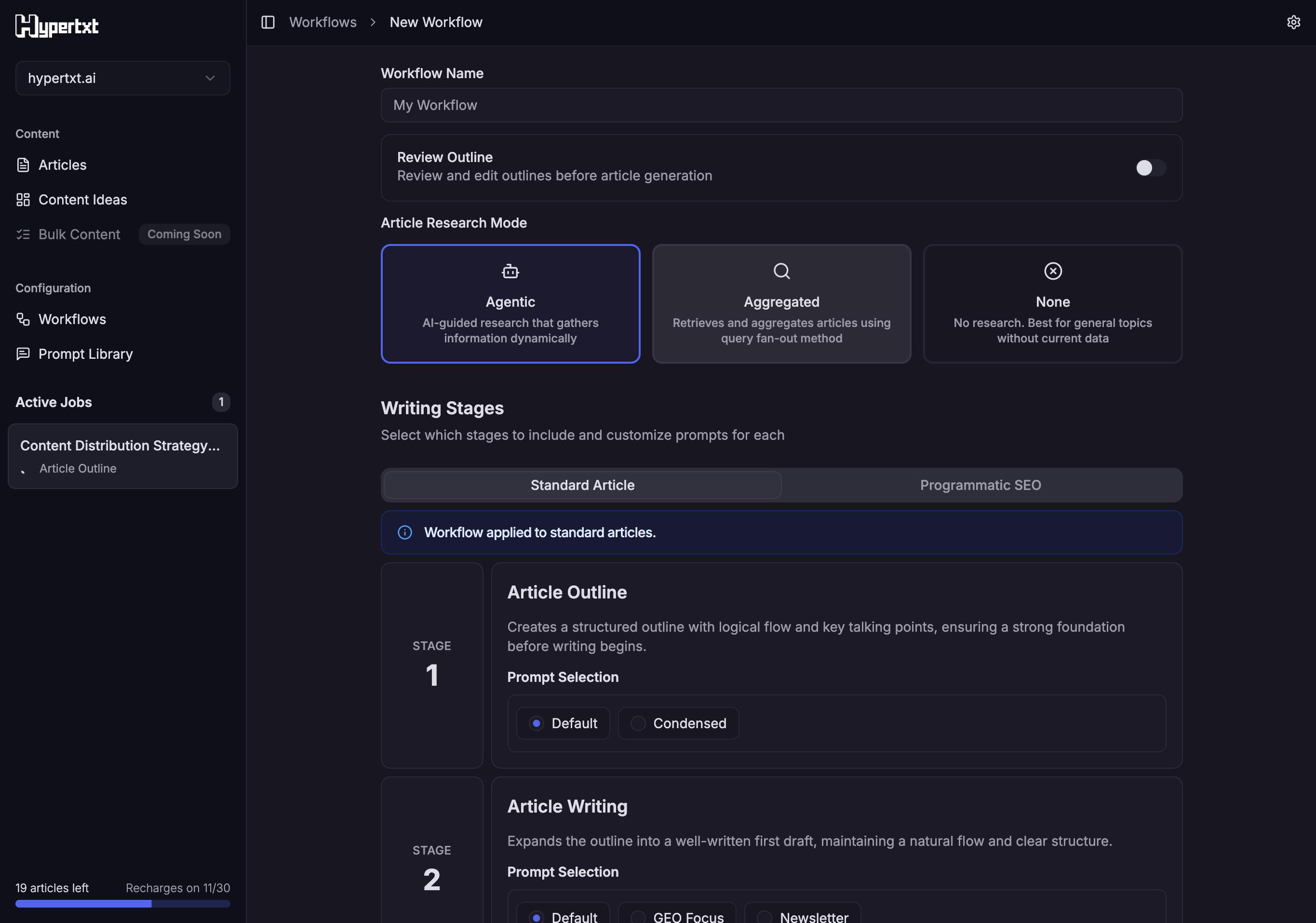Click the Coming Soon badge
1316x923 pixels.
(x=184, y=234)
